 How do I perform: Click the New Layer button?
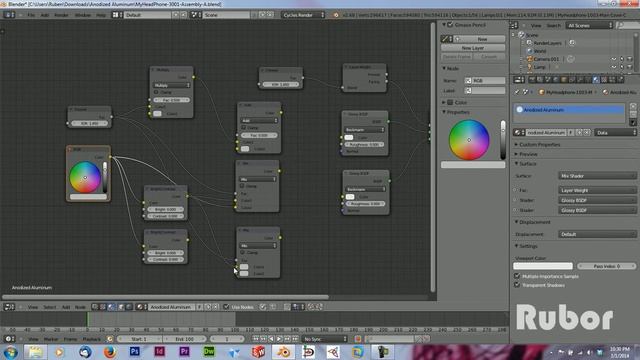tap(473, 48)
